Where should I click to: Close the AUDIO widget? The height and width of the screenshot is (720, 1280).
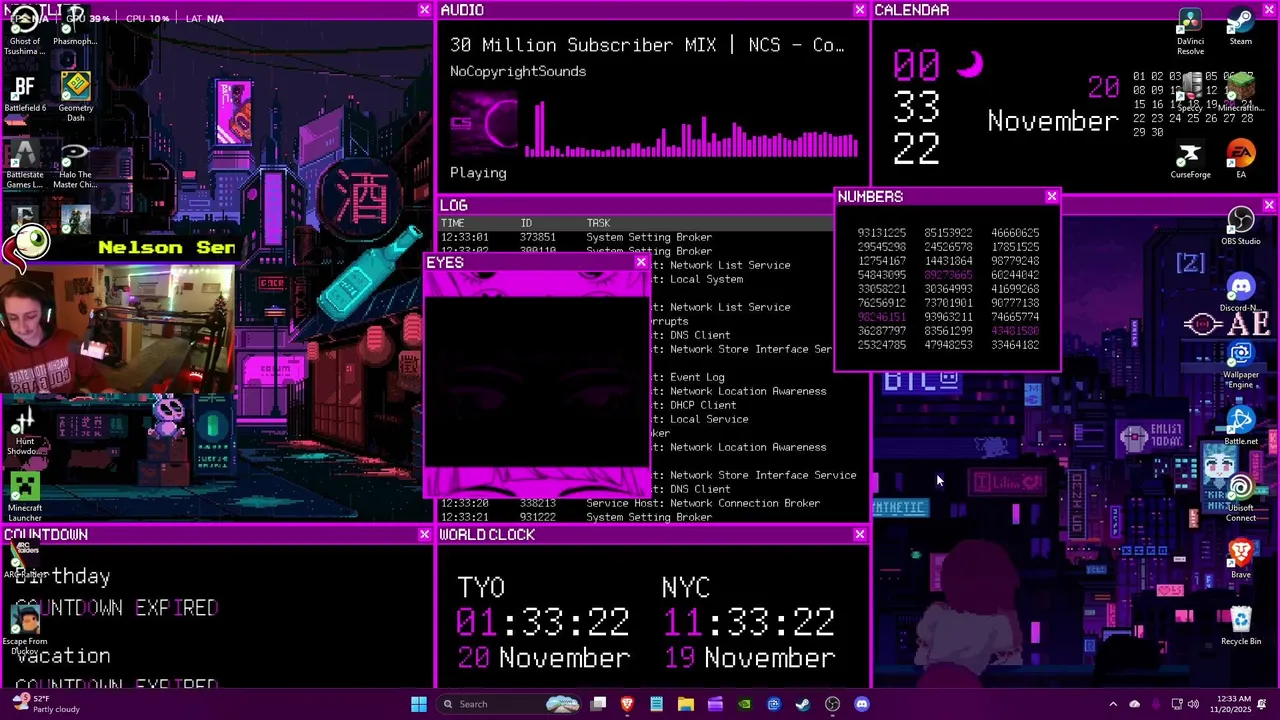[x=859, y=10]
